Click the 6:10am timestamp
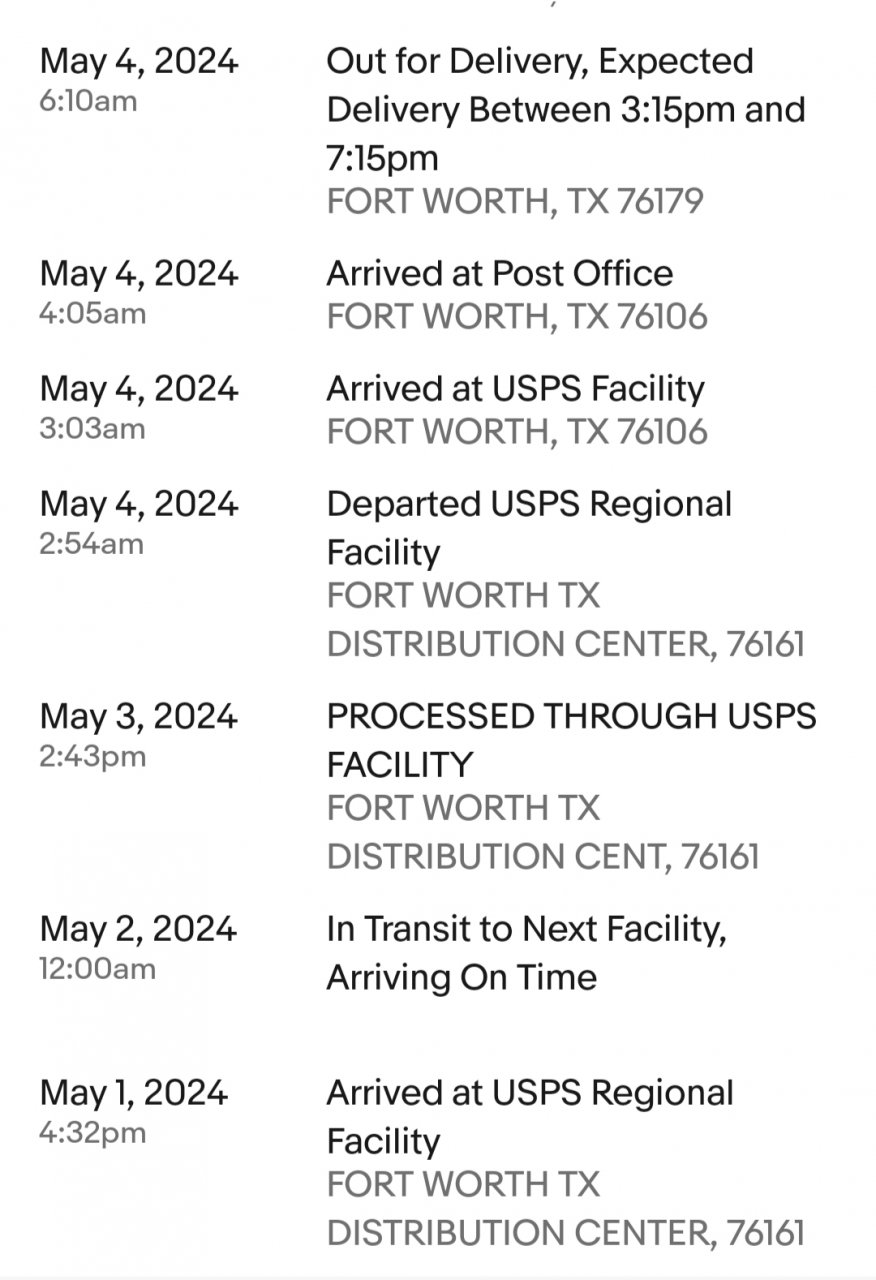Viewport: 876px width, 1280px height. 88,101
